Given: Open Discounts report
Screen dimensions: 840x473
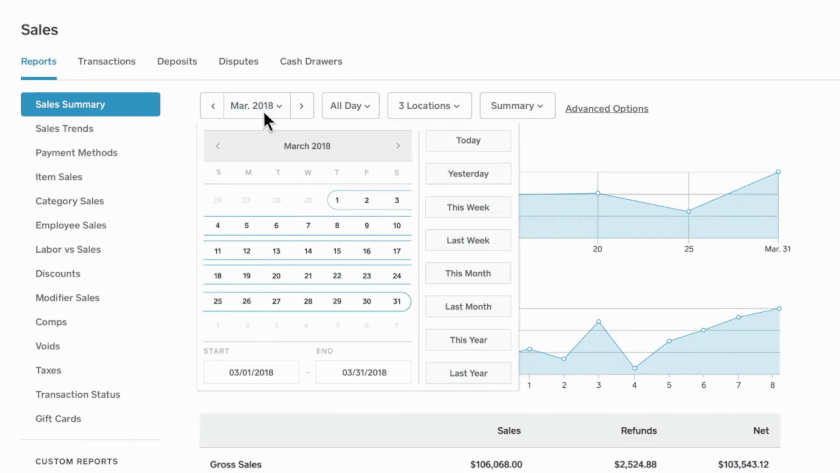Looking at the screenshot, I should point(58,273).
